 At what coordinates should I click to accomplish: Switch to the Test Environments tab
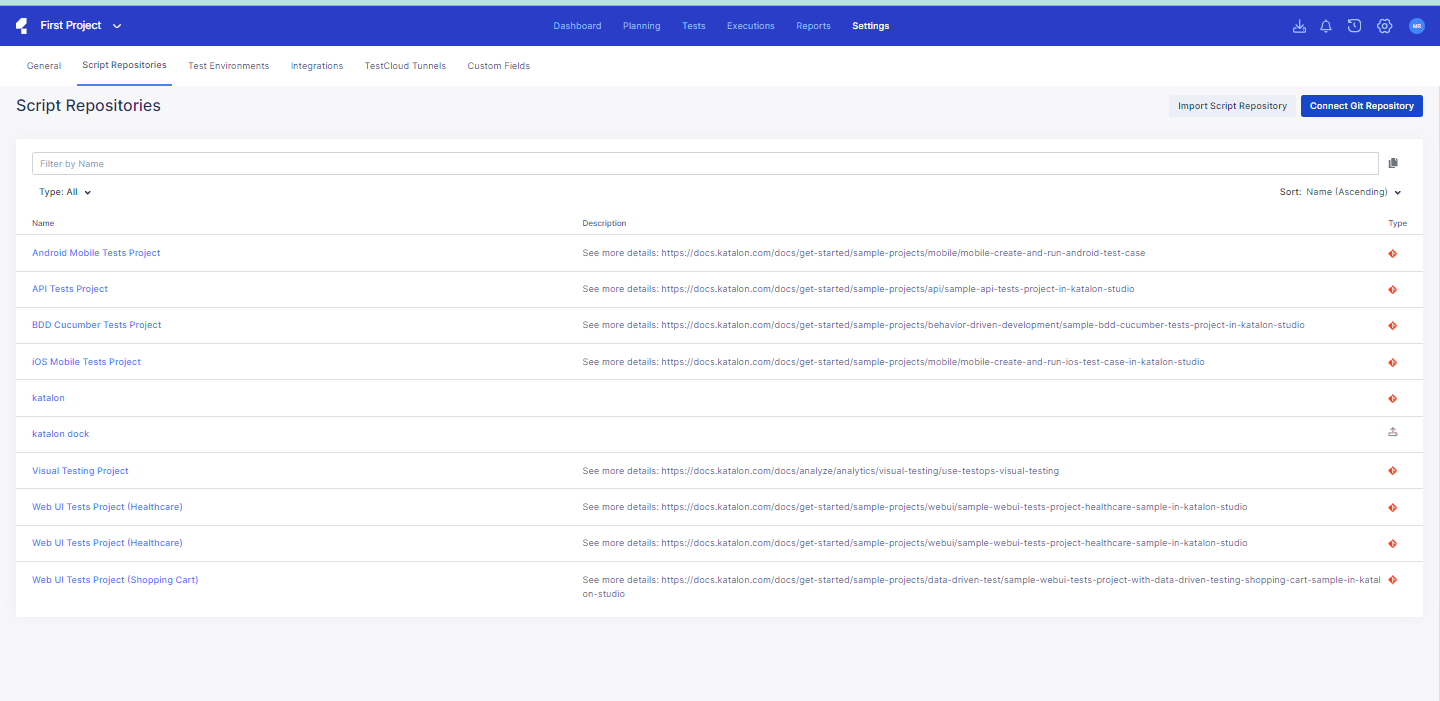[228, 66]
